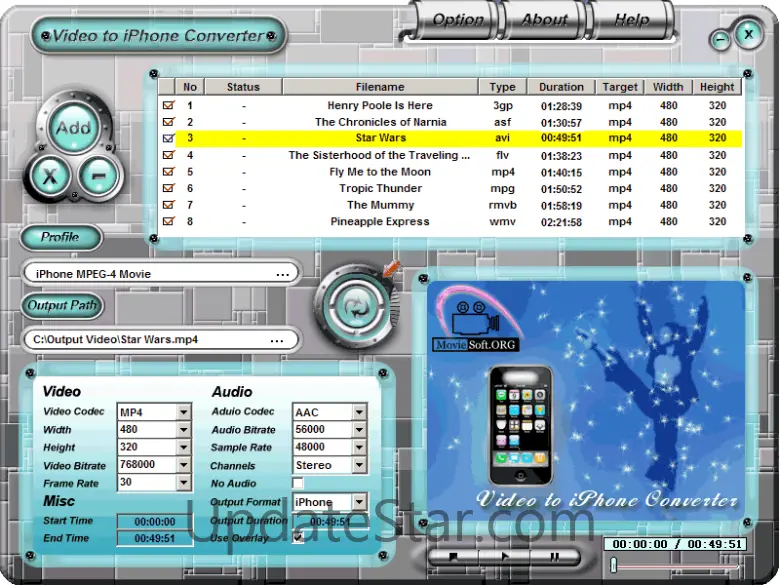Image resolution: width=780 pixels, height=585 pixels.
Task: Open the Frame Rate 30 dropdown
Action: coord(184,482)
